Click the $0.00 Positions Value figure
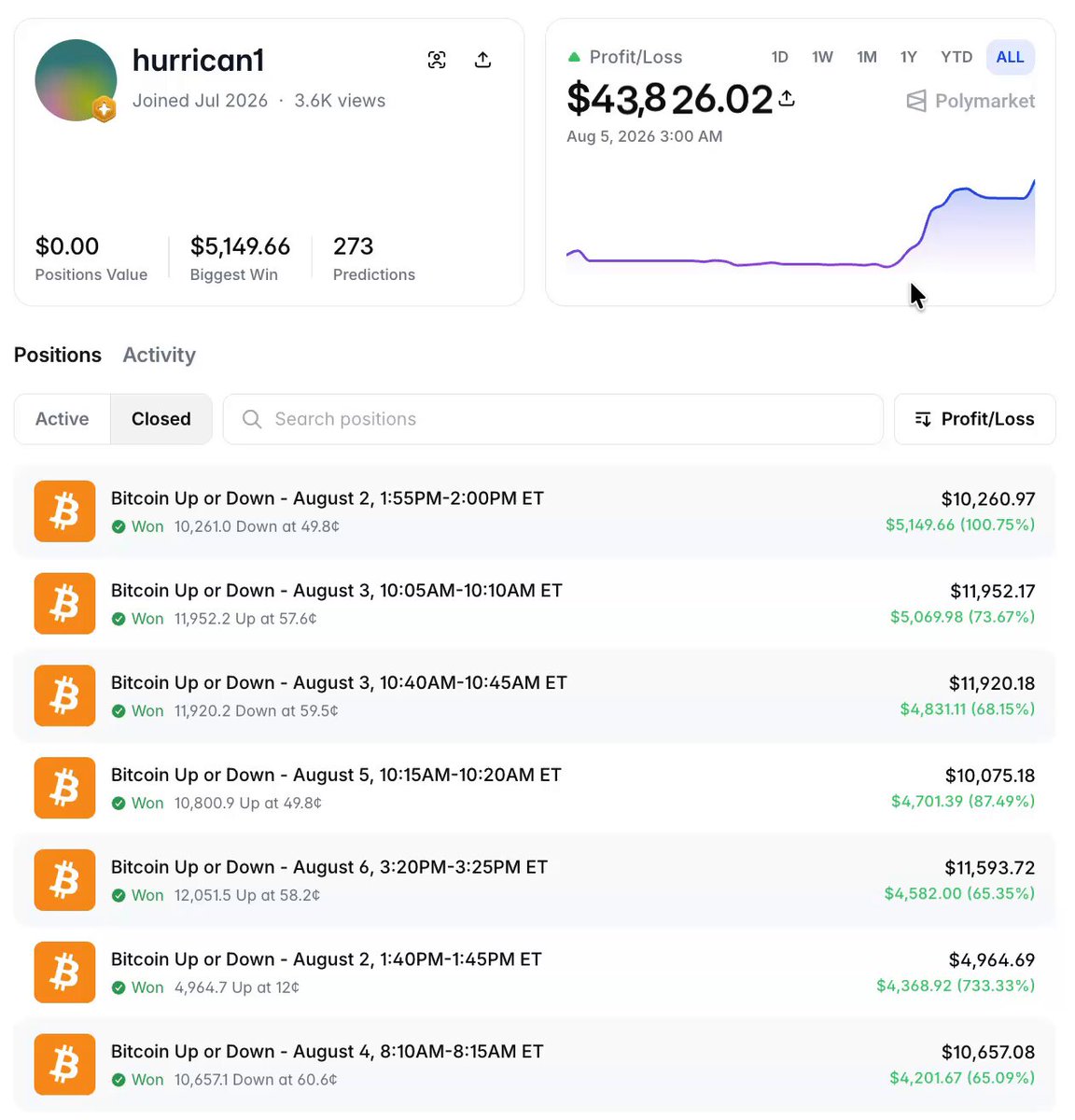Viewport: 1075px width, 1120px height. pyautogui.click(x=67, y=246)
